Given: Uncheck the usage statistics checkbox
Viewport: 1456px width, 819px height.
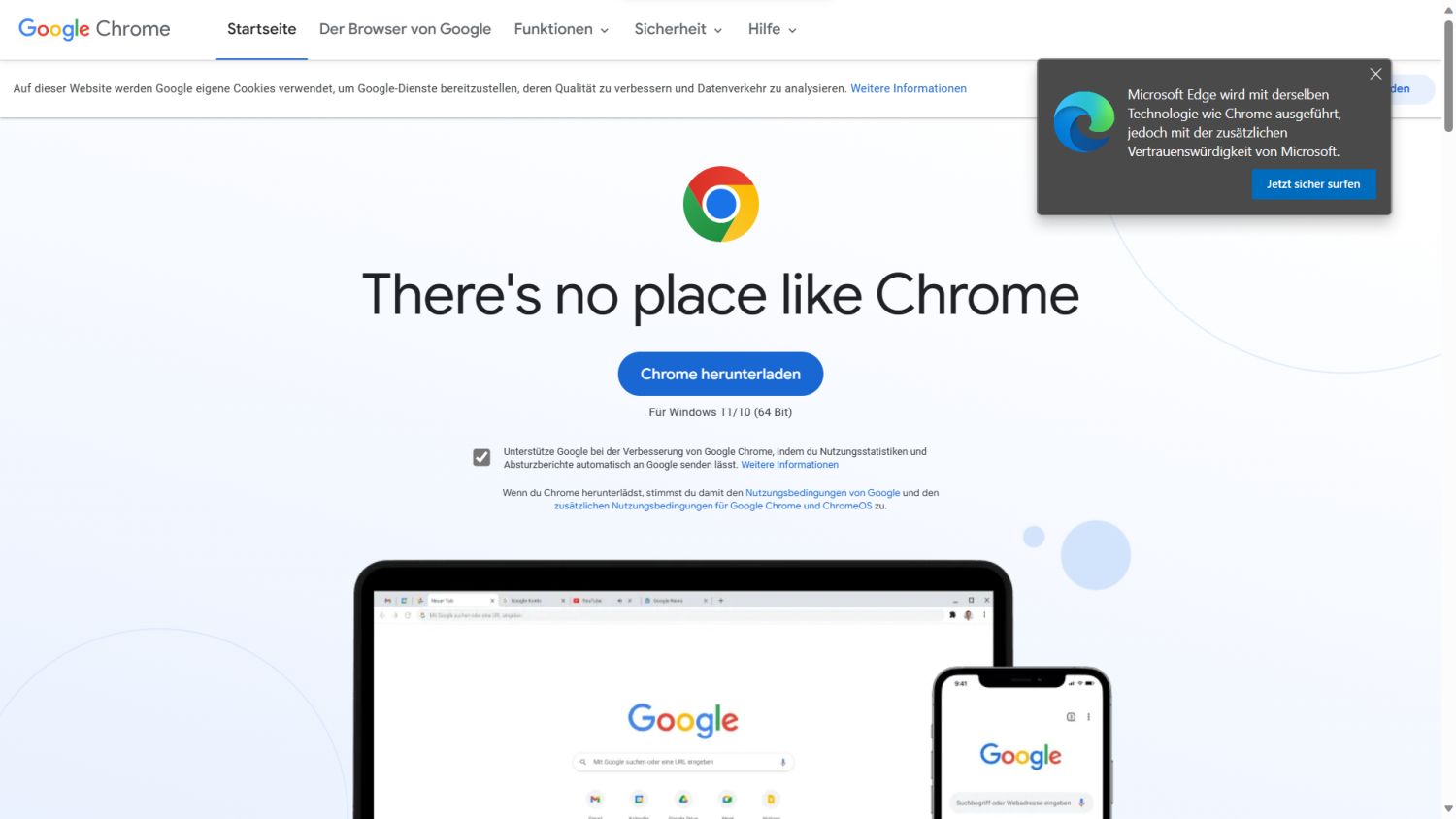Looking at the screenshot, I should point(481,457).
